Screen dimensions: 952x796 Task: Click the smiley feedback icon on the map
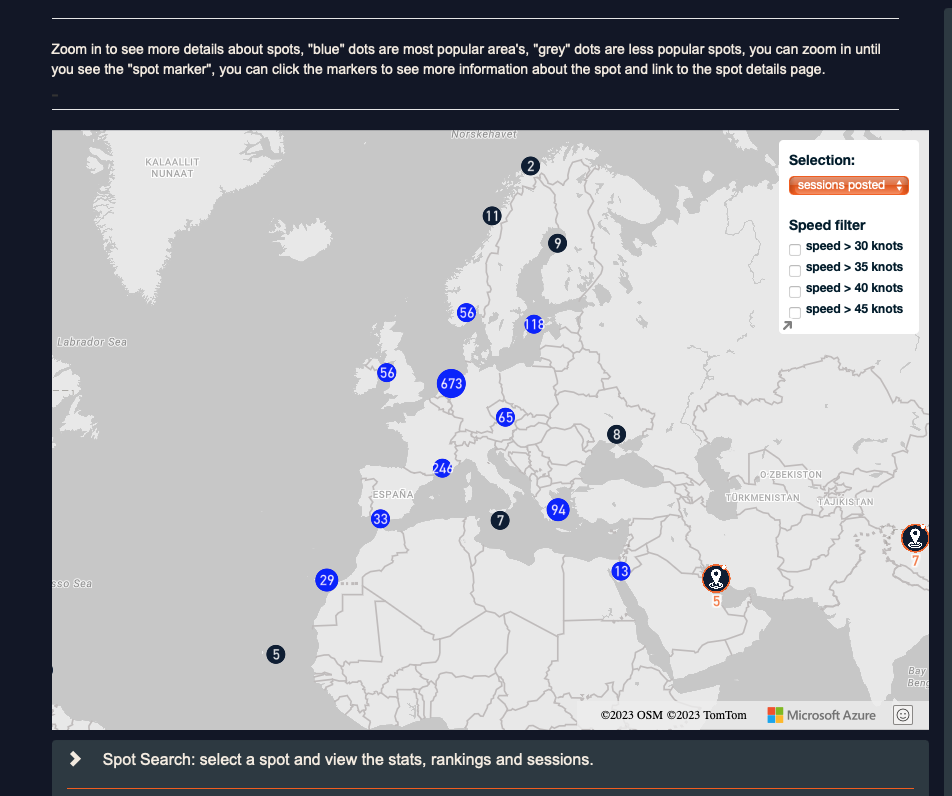point(902,715)
